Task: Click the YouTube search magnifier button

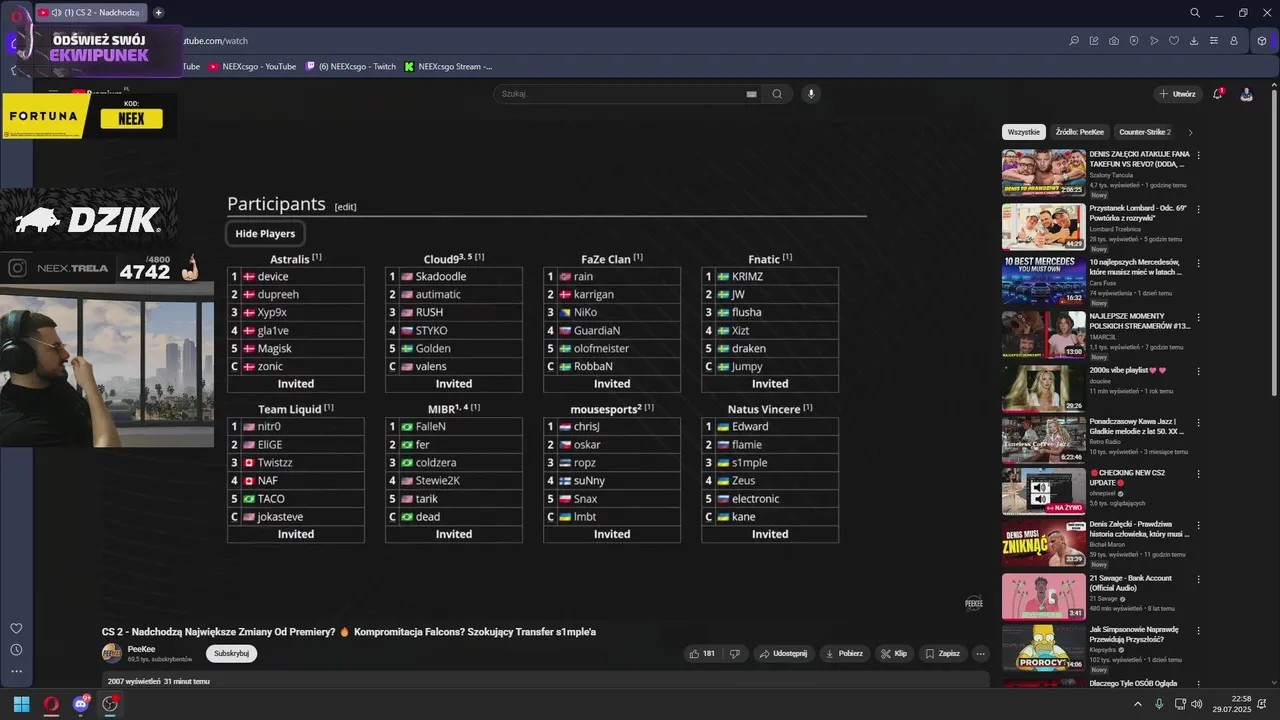Action: click(777, 94)
